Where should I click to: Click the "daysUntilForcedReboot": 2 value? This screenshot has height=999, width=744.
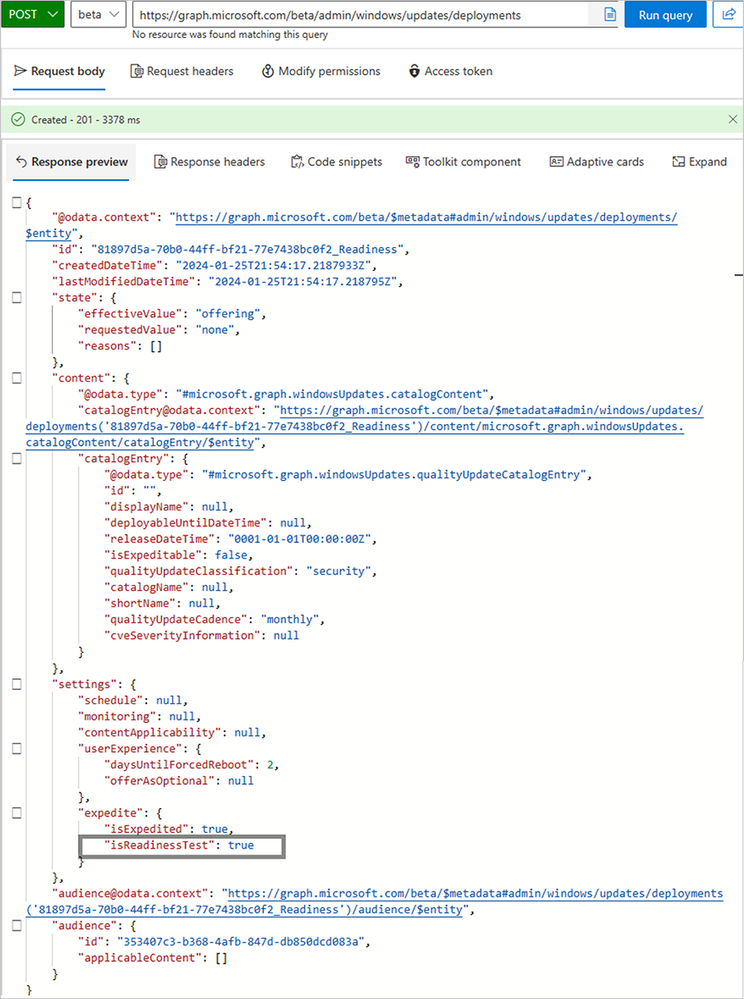271,765
